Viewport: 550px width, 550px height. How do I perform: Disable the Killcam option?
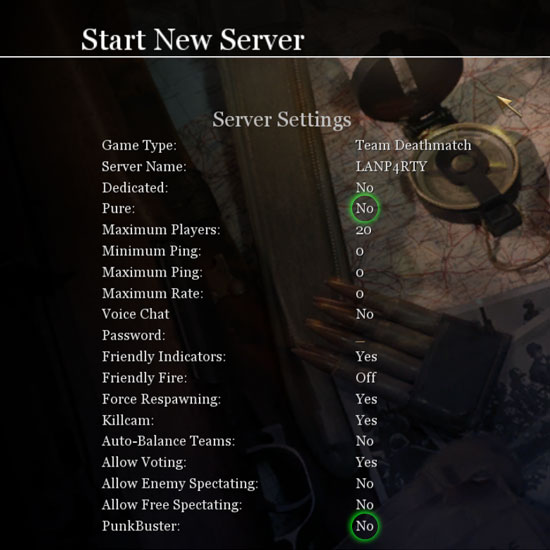(x=366, y=420)
